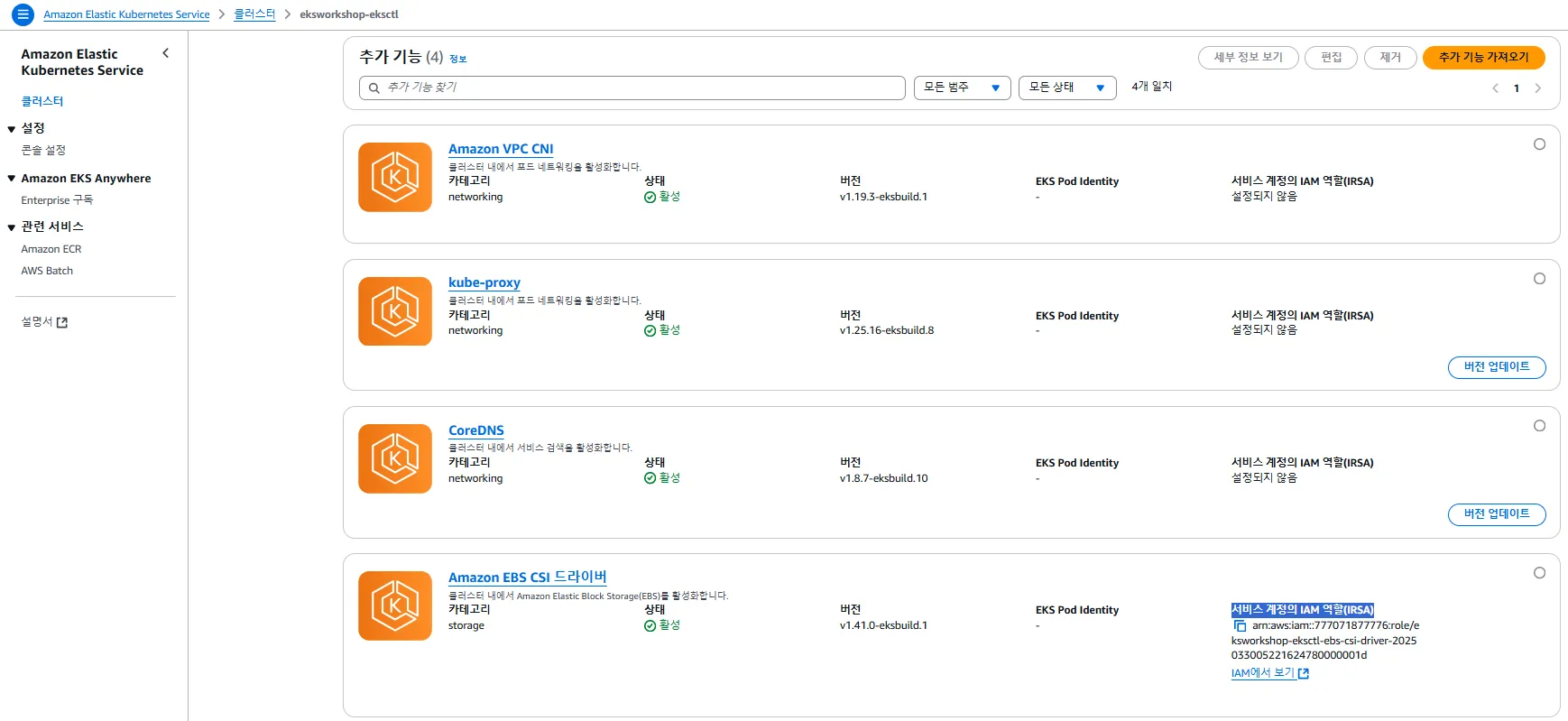Viewport: 1568px width, 721px height.
Task: Open the Amazon EBS CSI 드라이버 link
Action: click(x=528, y=578)
